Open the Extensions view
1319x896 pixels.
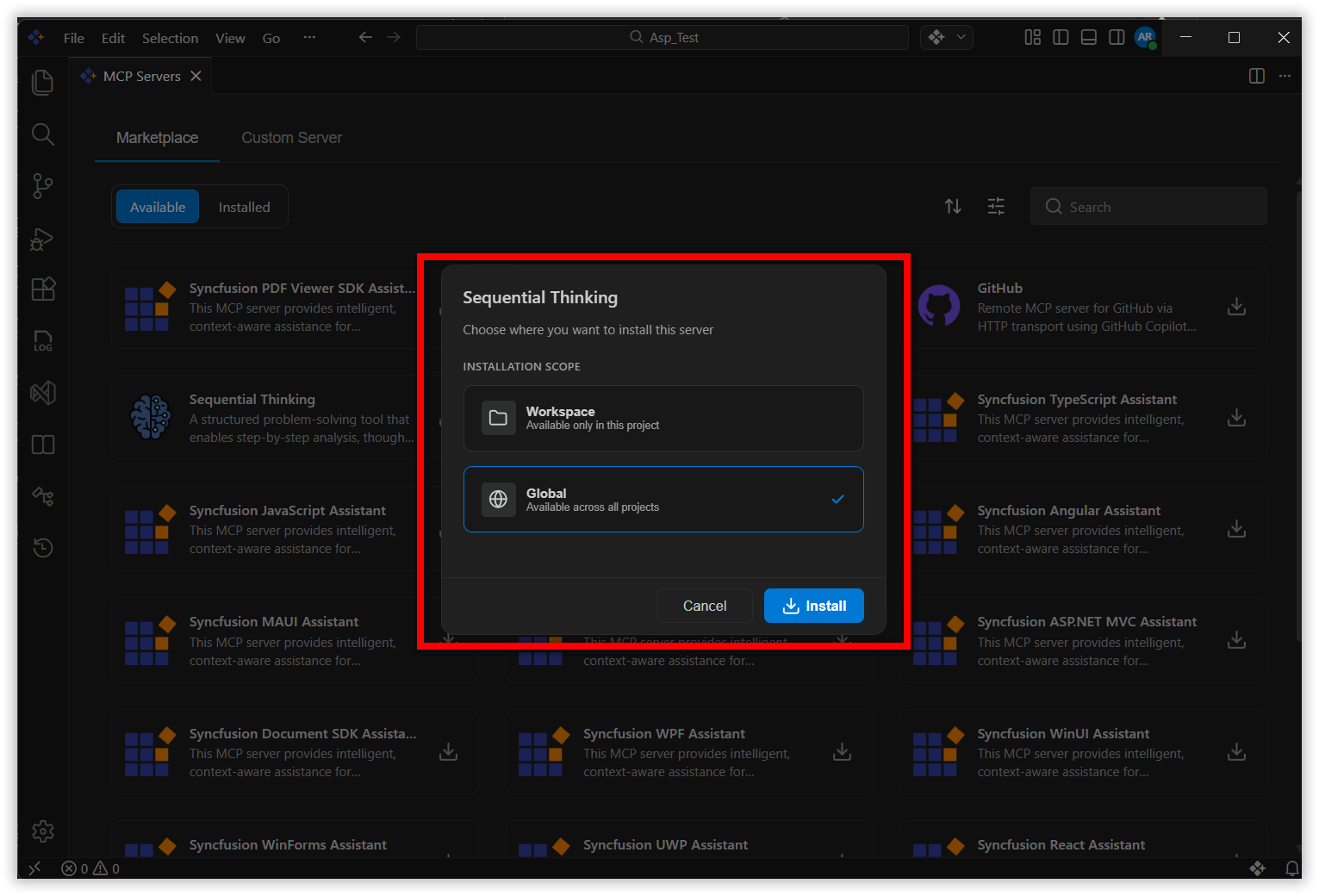pos(42,289)
